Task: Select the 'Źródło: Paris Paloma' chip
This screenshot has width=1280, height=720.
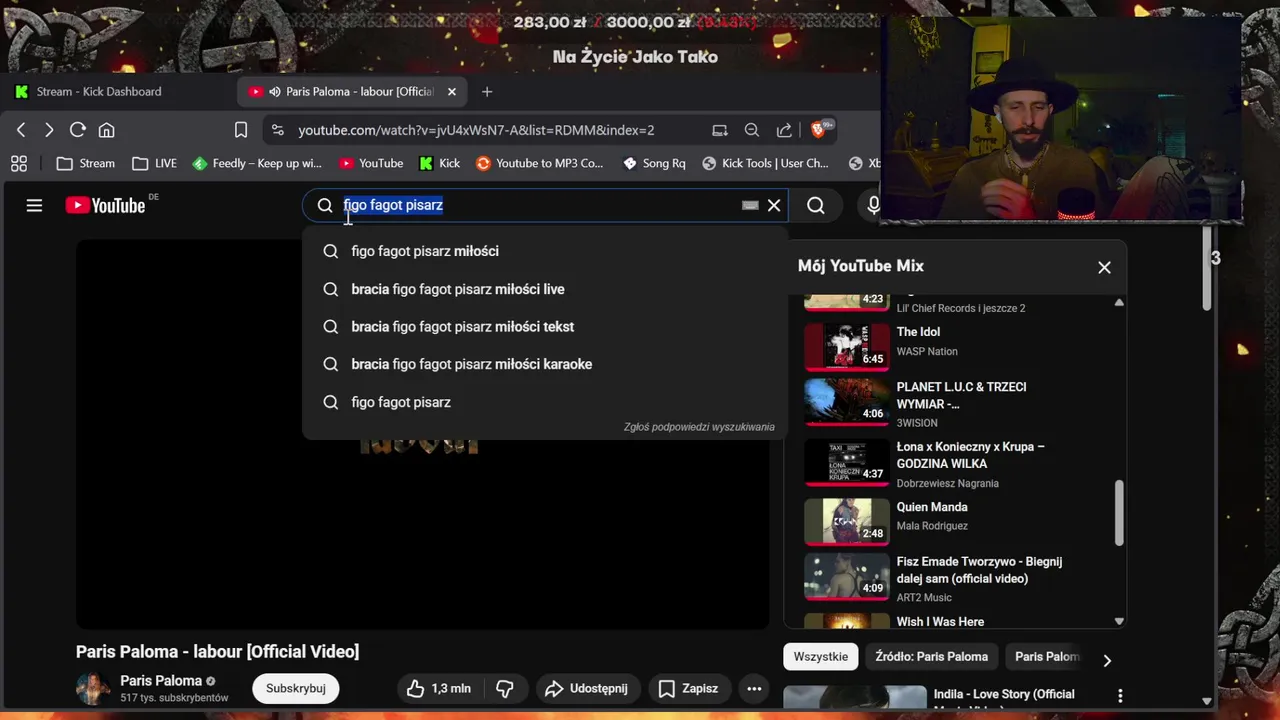Action: pyautogui.click(x=931, y=657)
